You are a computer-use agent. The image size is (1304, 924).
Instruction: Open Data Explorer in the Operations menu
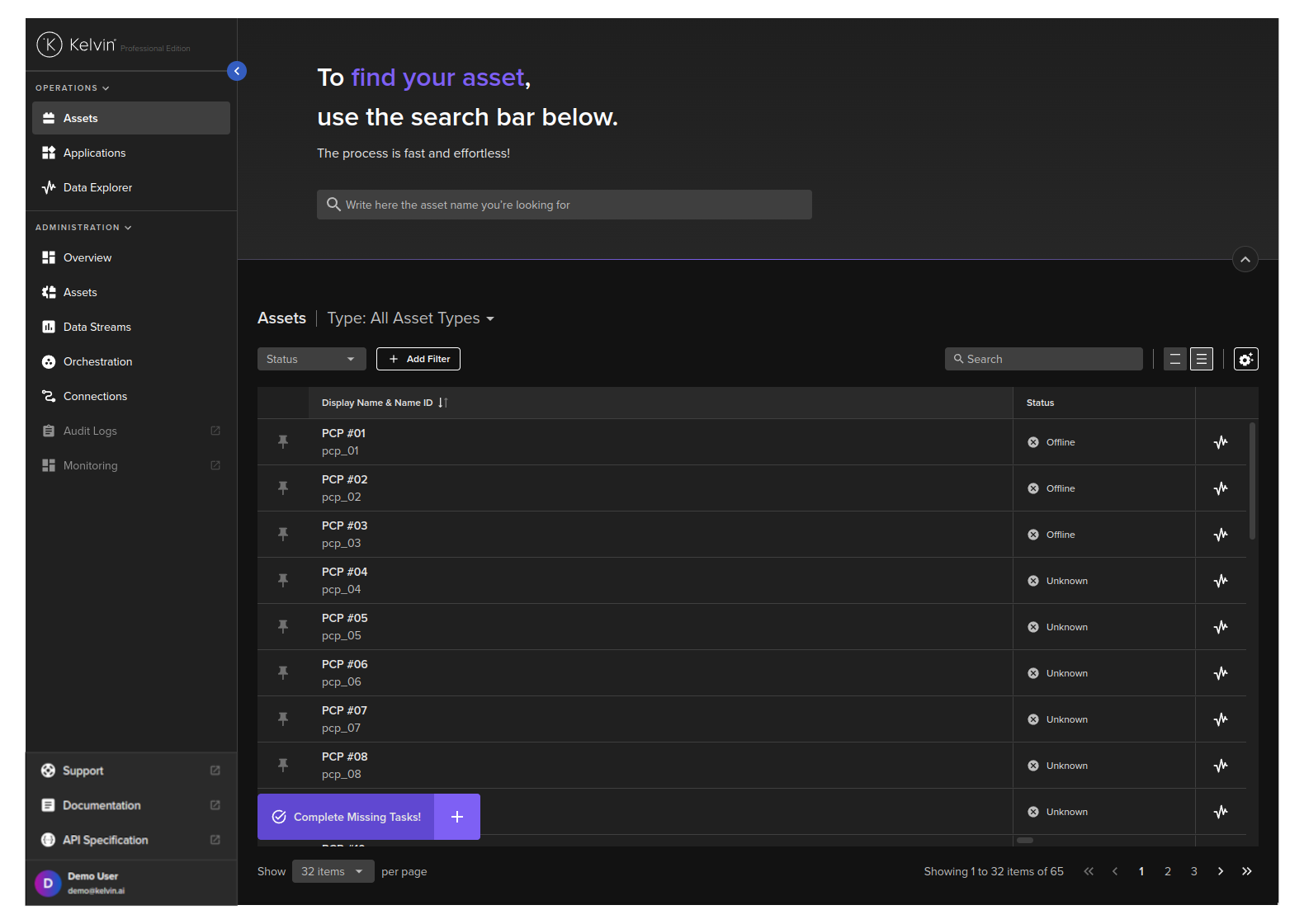pos(97,187)
